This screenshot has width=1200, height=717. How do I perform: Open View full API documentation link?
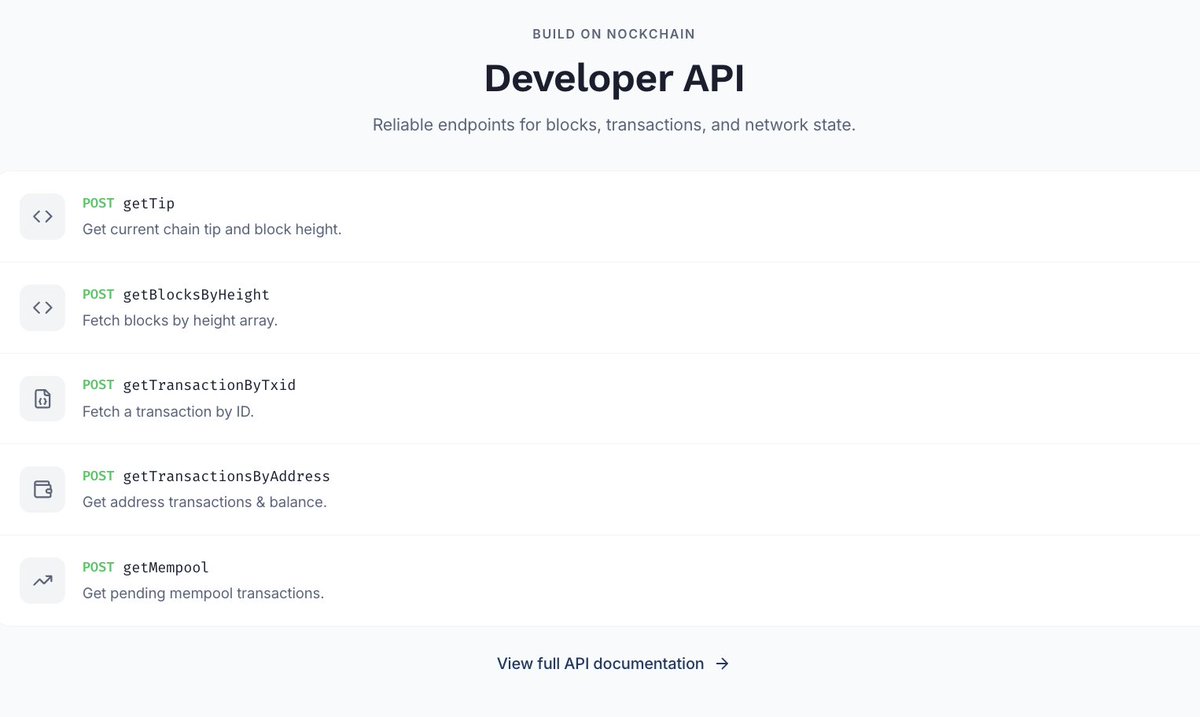[x=613, y=664]
